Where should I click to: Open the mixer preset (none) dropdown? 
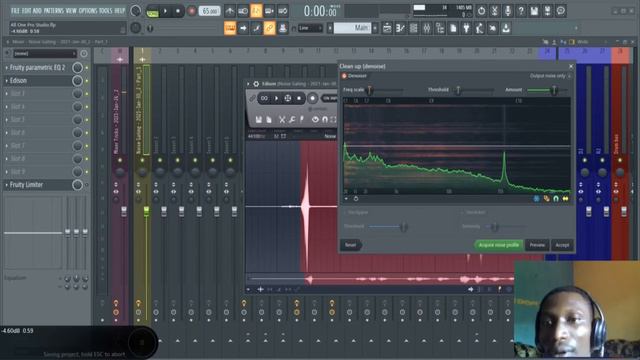(45, 53)
